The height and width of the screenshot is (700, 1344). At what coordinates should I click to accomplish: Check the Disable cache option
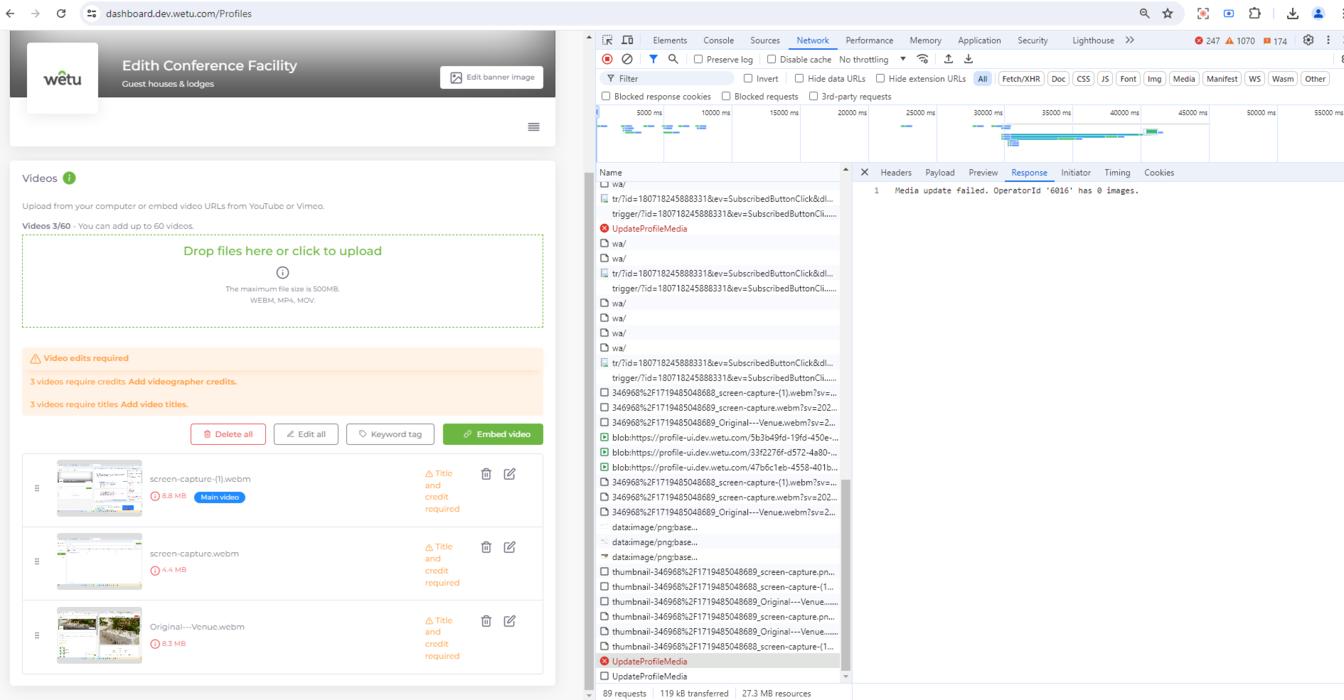point(771,59)
